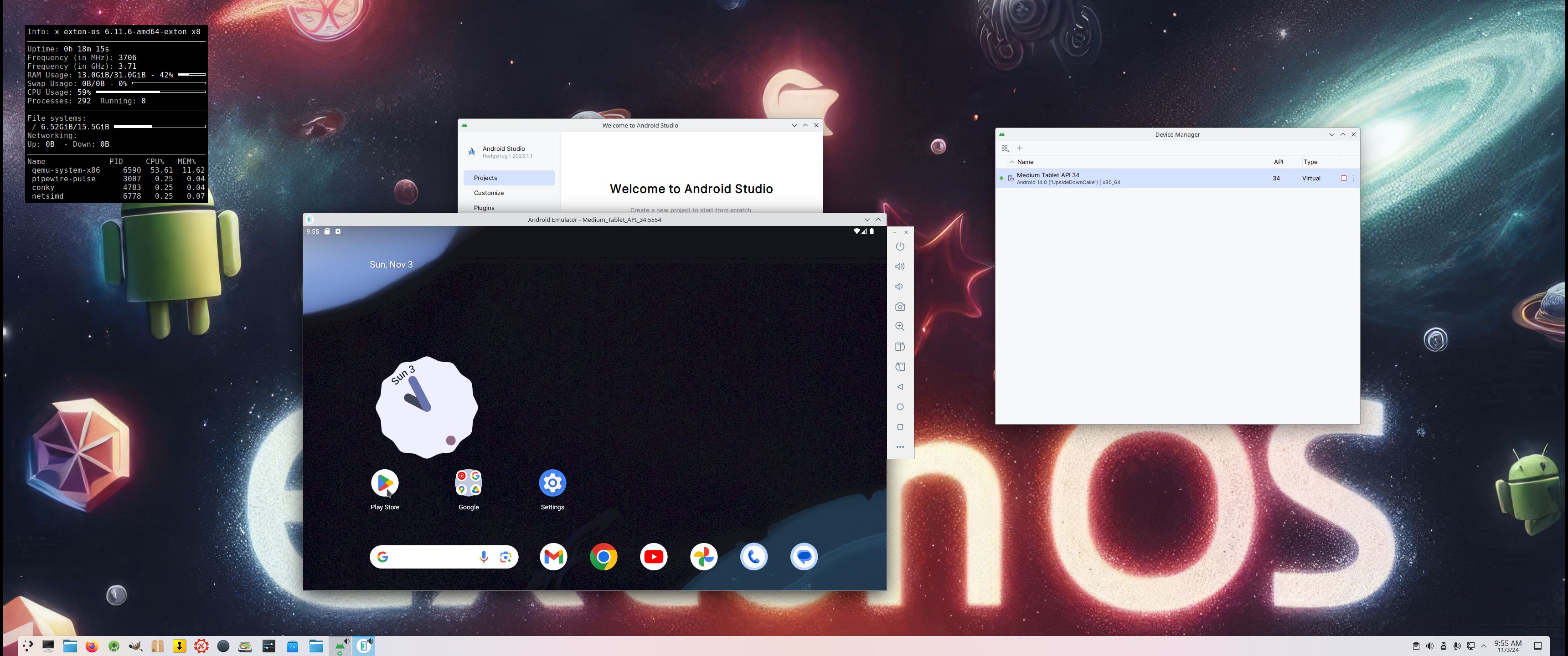The width and height of the screenshot is (1568, 656).
Task: Open Google folder on emulator home screen
Action: point(469,483)
